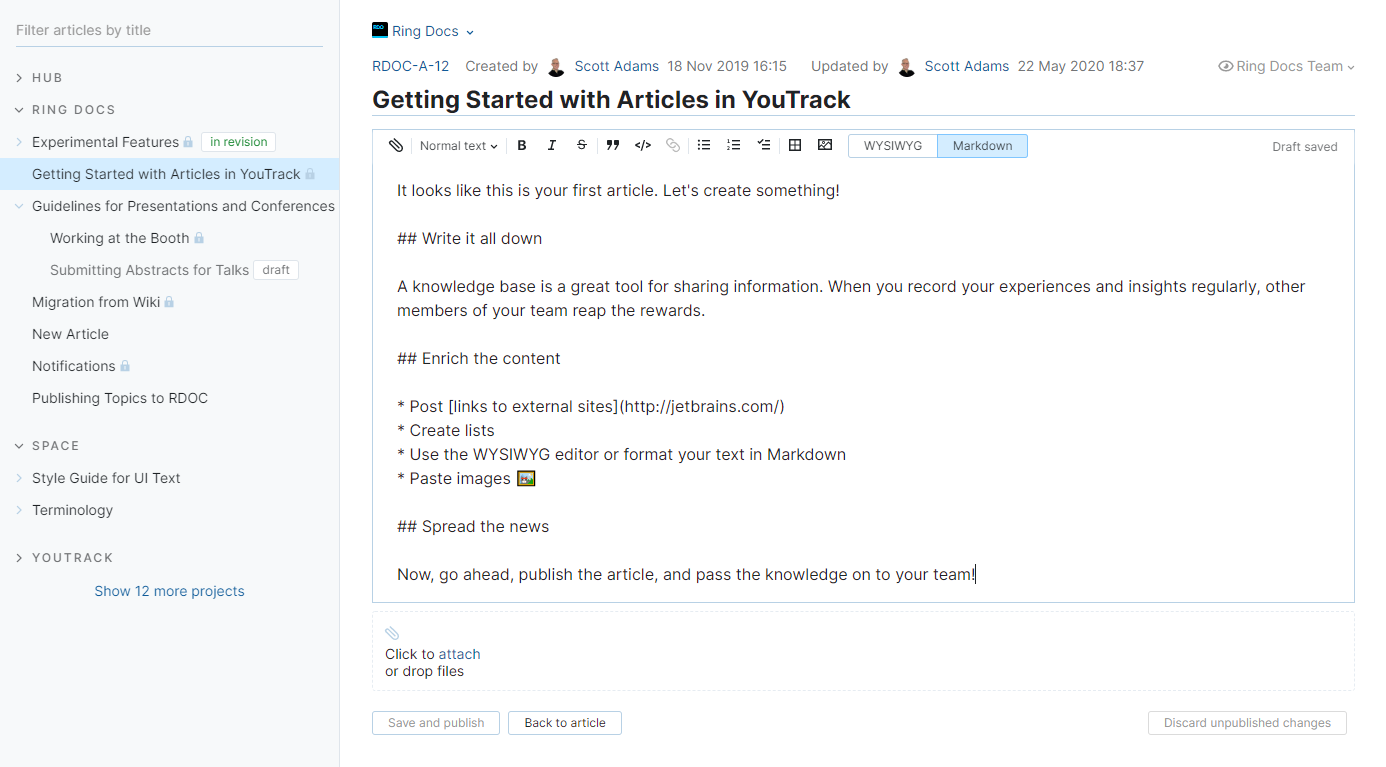Image resolution: width=1386 pixels, height=767 pixels.
Task: Insert a checklist
Action: pos(764,146)
